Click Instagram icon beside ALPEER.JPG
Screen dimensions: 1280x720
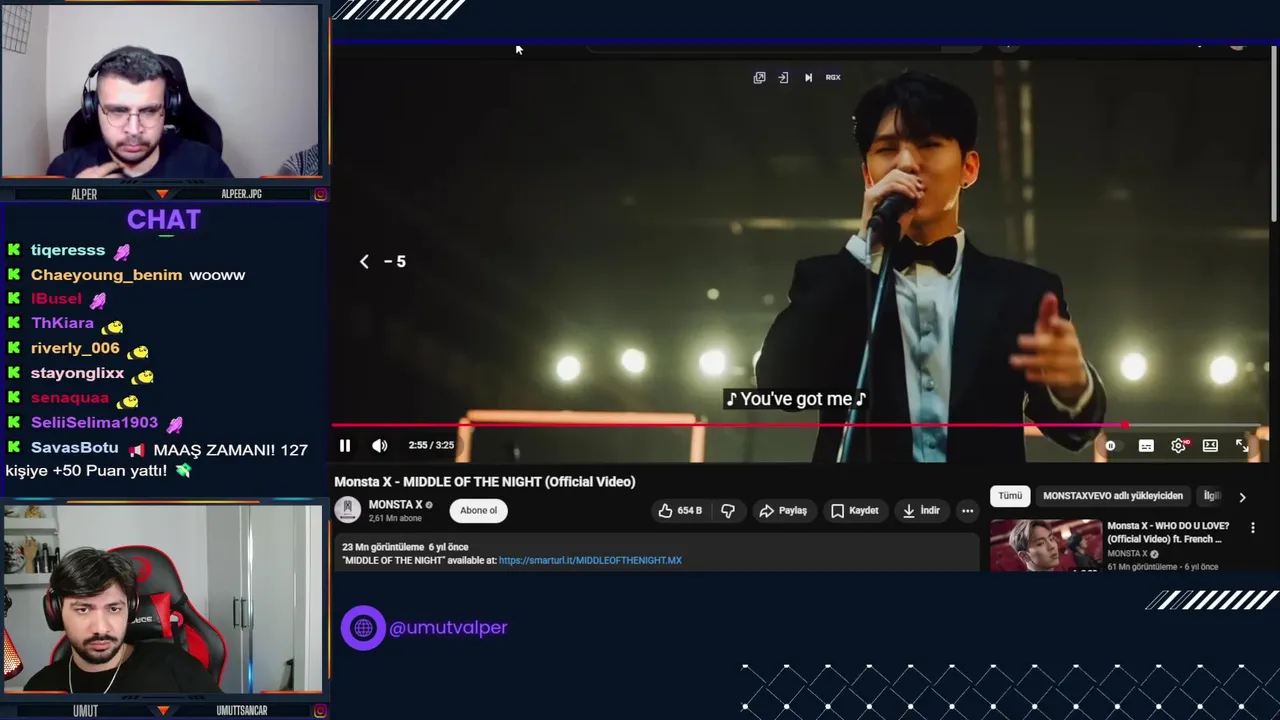[x=320, y=194]
